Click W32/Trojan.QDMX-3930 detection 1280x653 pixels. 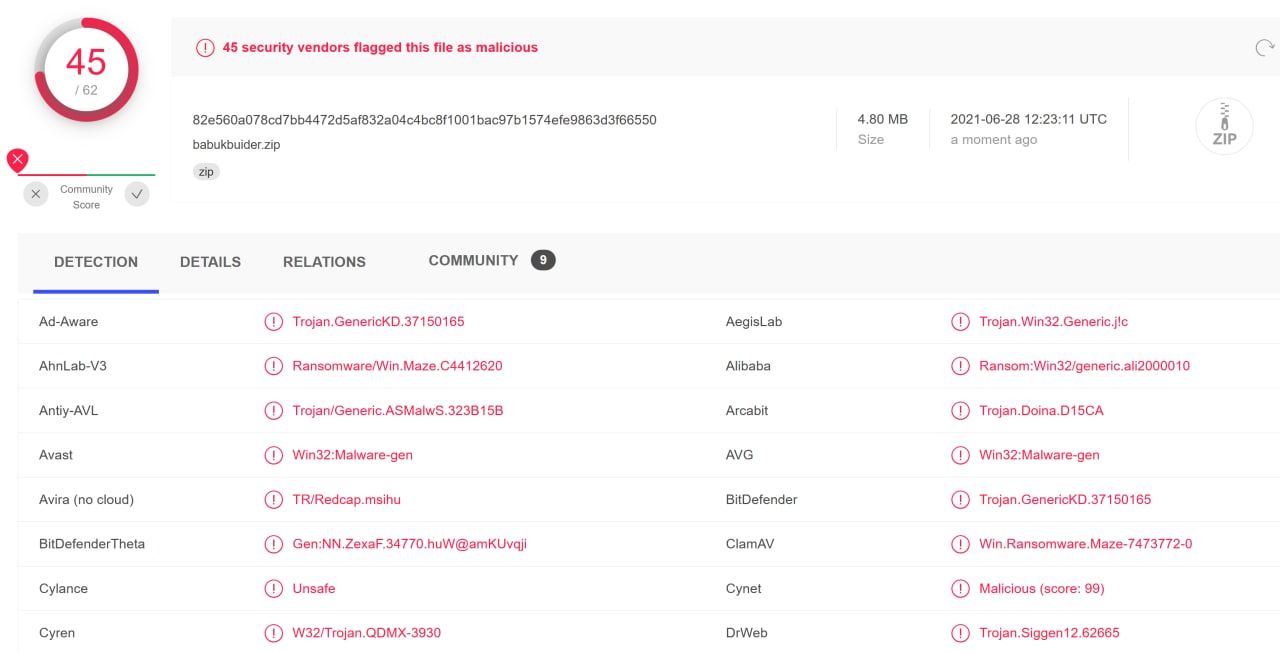366,633
